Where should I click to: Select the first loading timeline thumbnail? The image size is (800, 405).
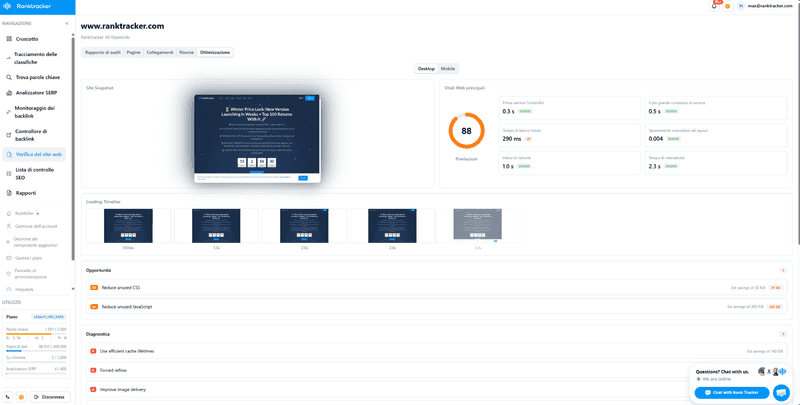[x=128, y=225]
